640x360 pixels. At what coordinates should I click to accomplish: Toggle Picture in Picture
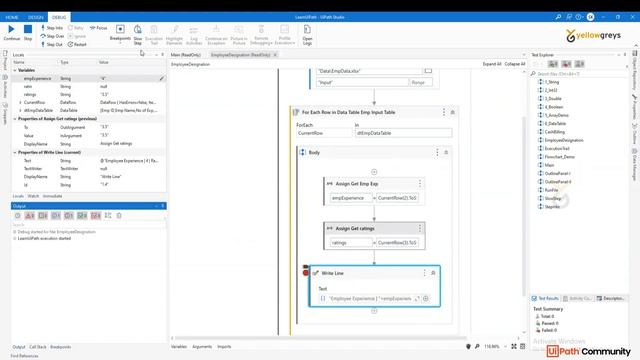point(239,35)
